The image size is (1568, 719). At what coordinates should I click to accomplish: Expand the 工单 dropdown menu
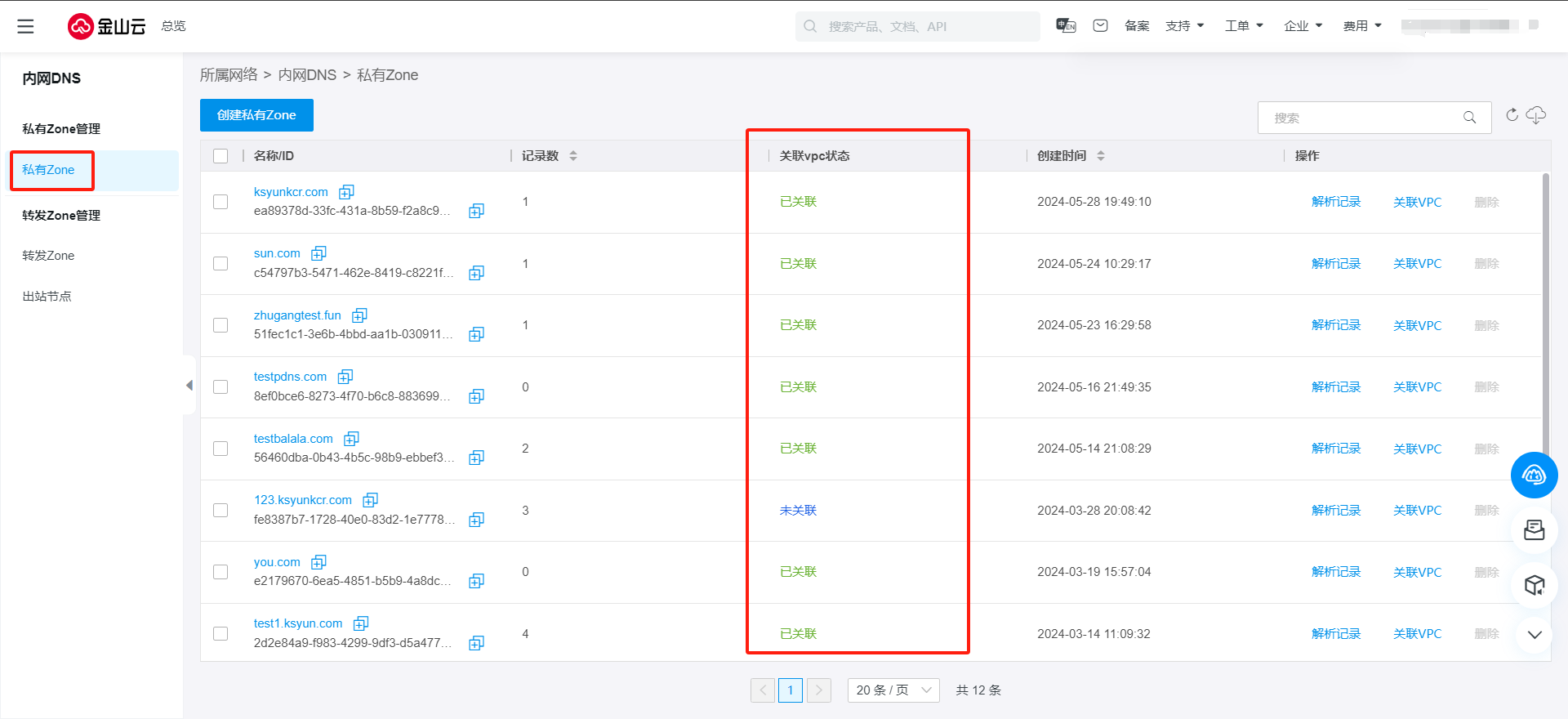pos(1244,26)
